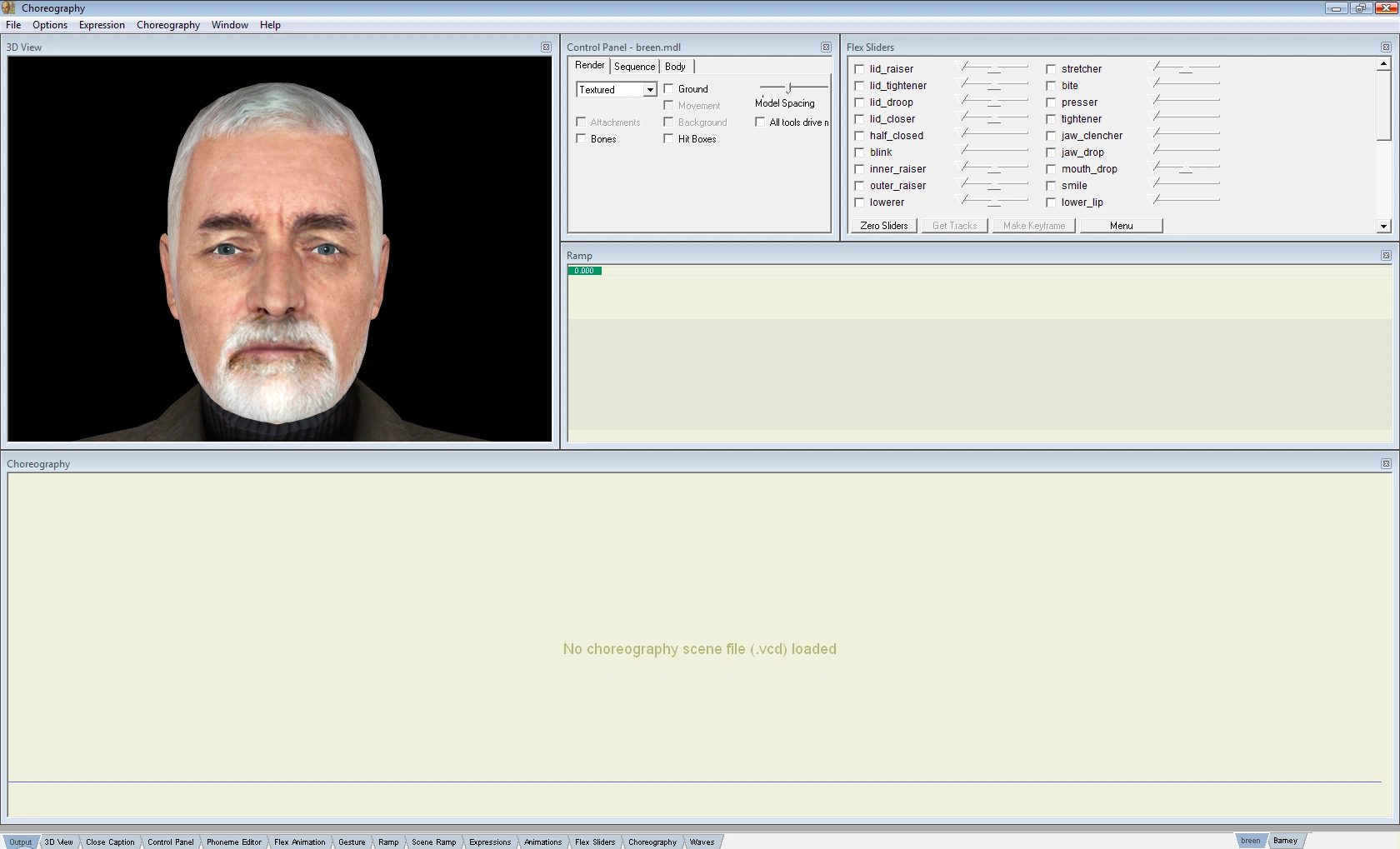Enable the Bones checkbox
Image resolution: width=1400 pixels, height=849 pixels.
582,138
